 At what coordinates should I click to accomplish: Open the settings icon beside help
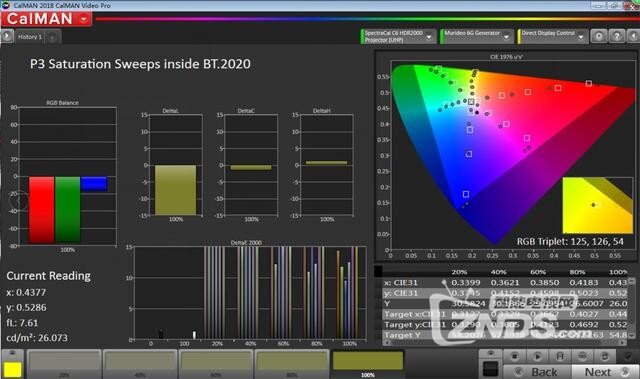pos(599,36)
